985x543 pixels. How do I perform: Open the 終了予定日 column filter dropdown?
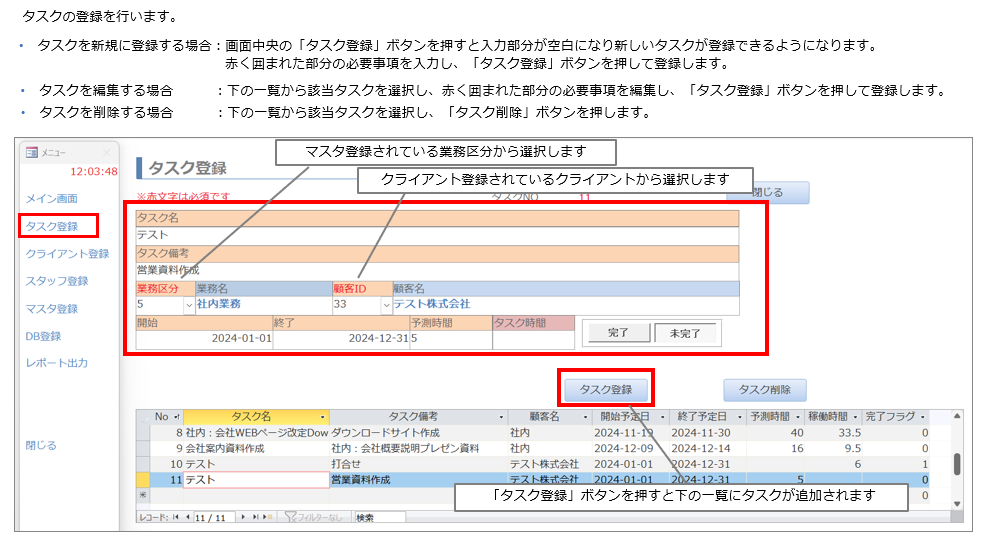[x=739, y=417]
